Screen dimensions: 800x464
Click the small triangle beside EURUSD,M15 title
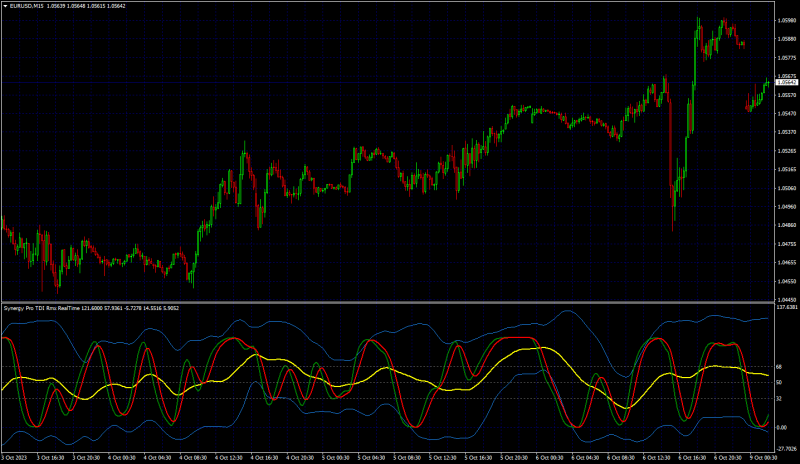pyautogui.click(x=5, y=6)
